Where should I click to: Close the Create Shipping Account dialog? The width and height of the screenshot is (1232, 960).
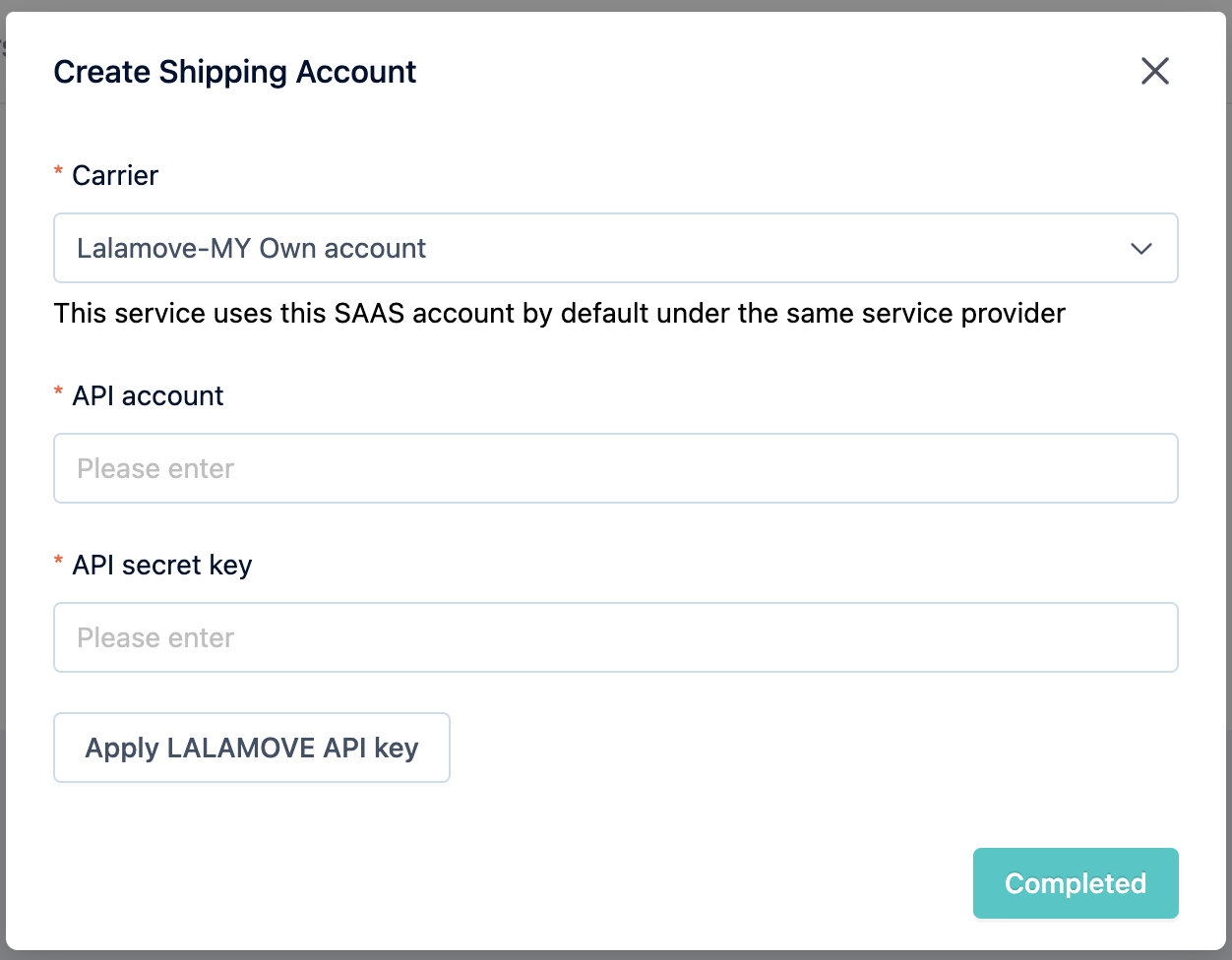click(1155, 71)
